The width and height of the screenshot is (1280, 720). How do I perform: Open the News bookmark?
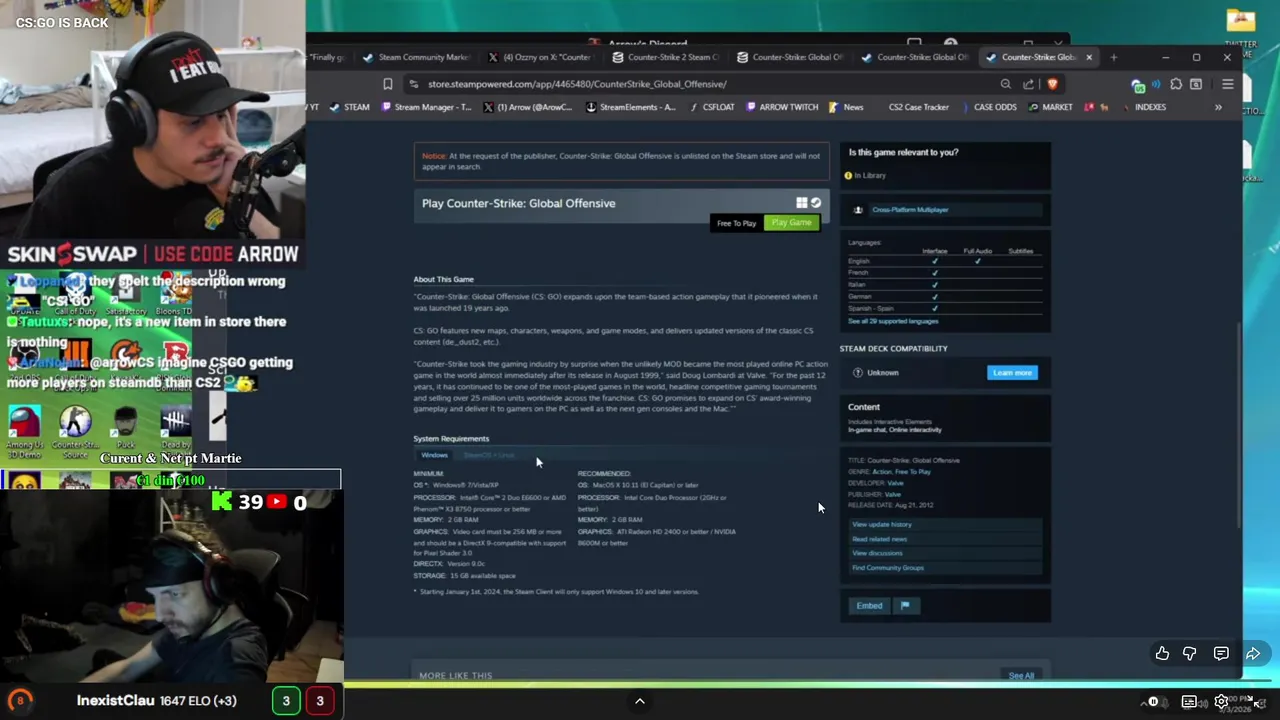846,107
